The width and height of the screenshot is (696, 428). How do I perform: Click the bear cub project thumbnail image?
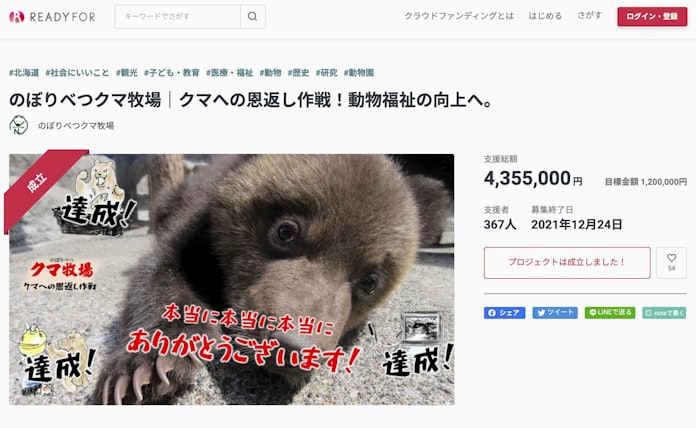click(231, 279)
